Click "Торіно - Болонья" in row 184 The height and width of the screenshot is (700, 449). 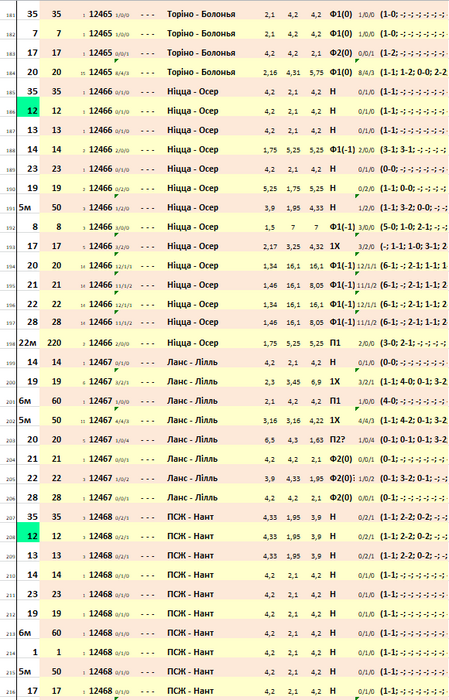[201, 72]
